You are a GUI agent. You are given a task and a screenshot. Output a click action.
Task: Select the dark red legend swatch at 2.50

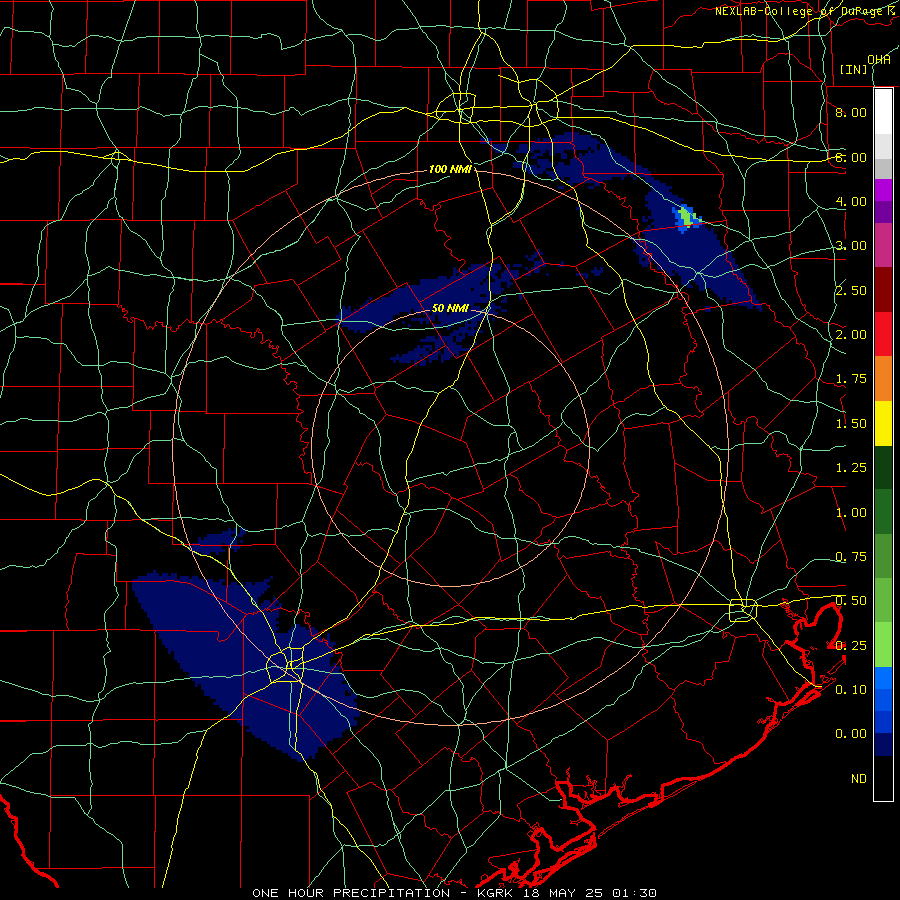coord(883,290)
